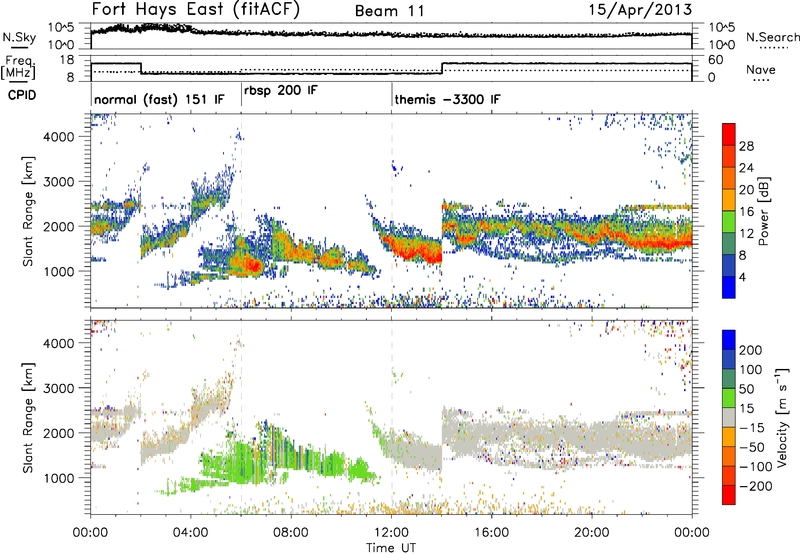Viewport: 800px width, 554px height.
Task: Click the 12:00 tick on time axis
Action: pos(392,531)
